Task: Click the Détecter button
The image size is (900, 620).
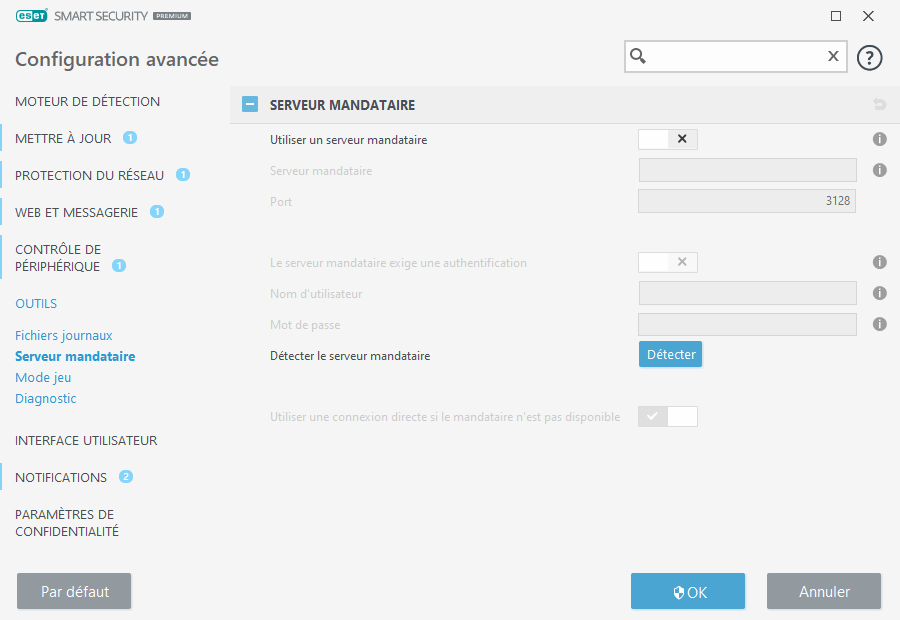Action: coord(670,354)
